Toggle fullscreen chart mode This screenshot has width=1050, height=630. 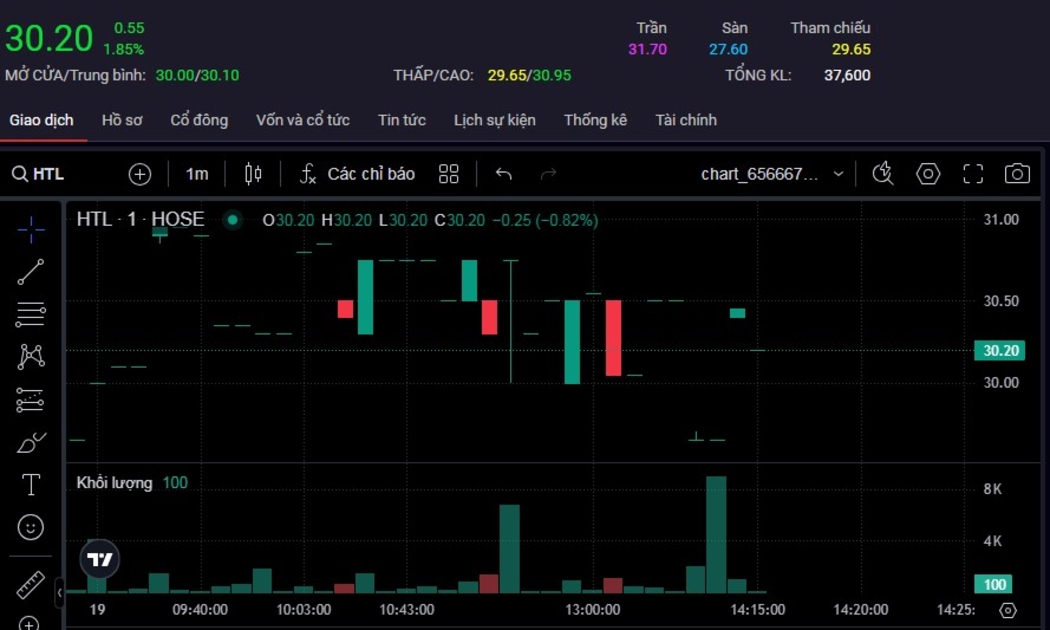973,174
